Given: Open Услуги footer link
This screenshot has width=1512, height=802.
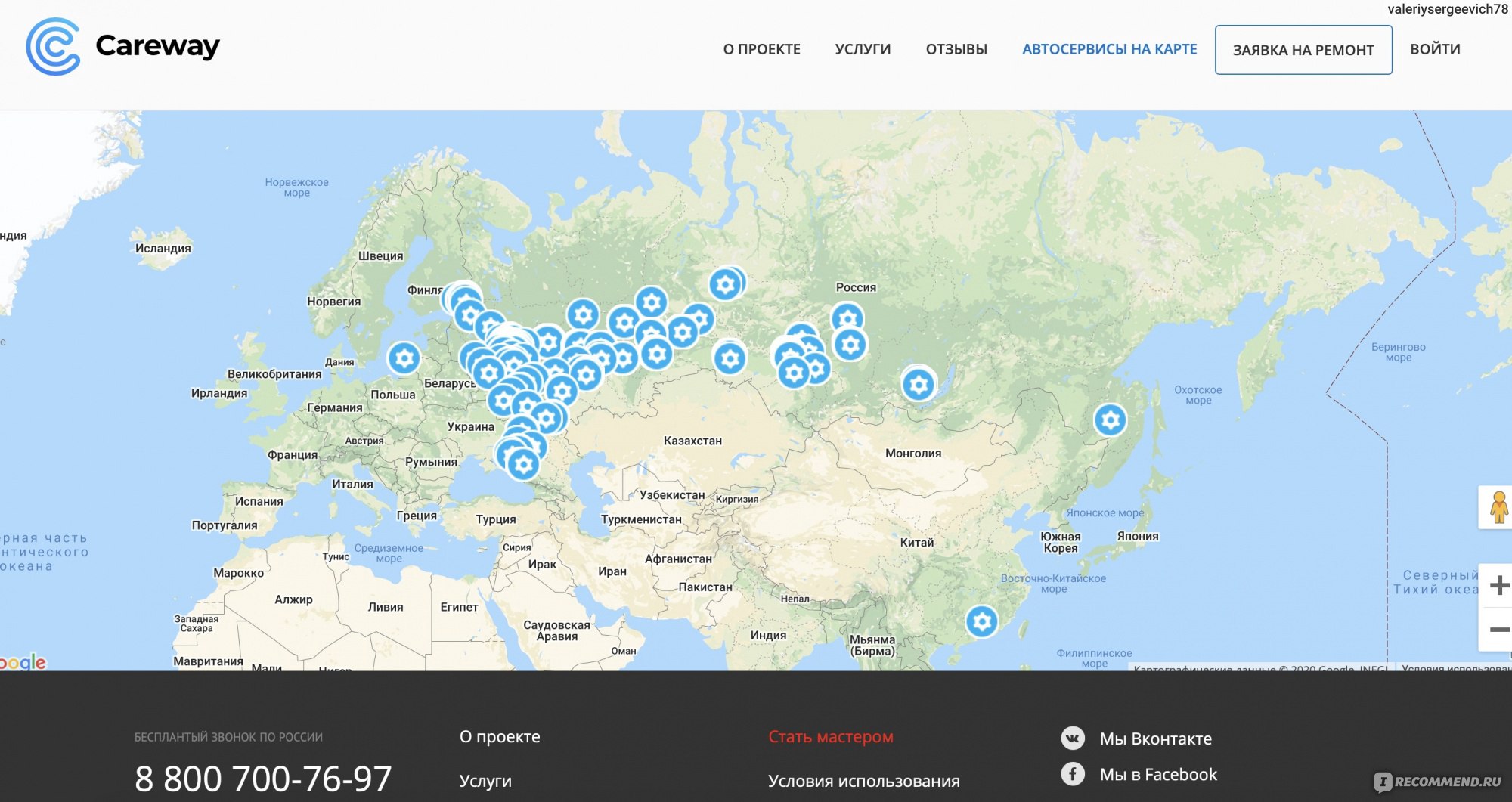Looking at the screenshot, I should click(x=485, y=781).
